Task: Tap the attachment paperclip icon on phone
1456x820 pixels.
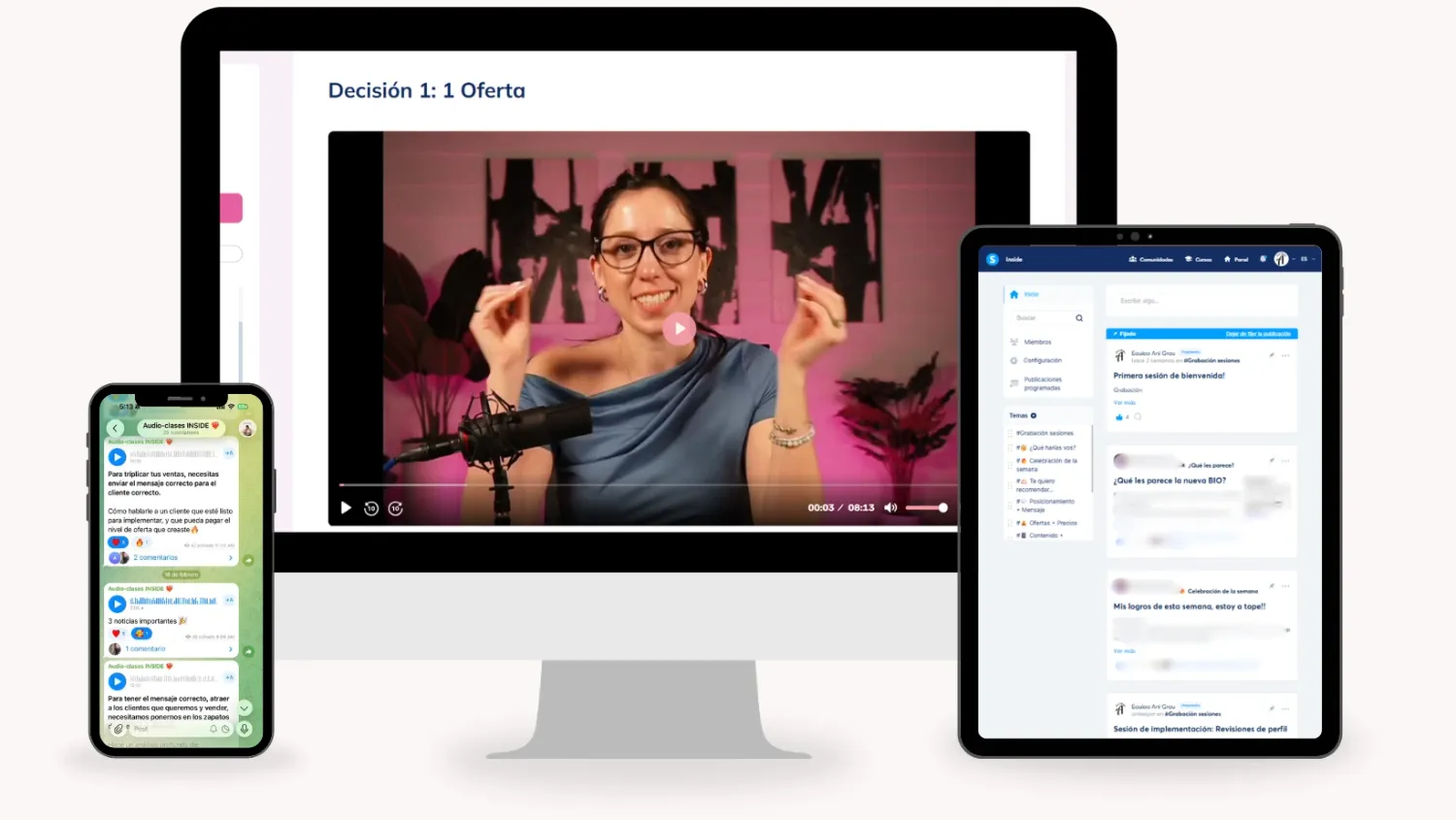Action: (118, 729)
